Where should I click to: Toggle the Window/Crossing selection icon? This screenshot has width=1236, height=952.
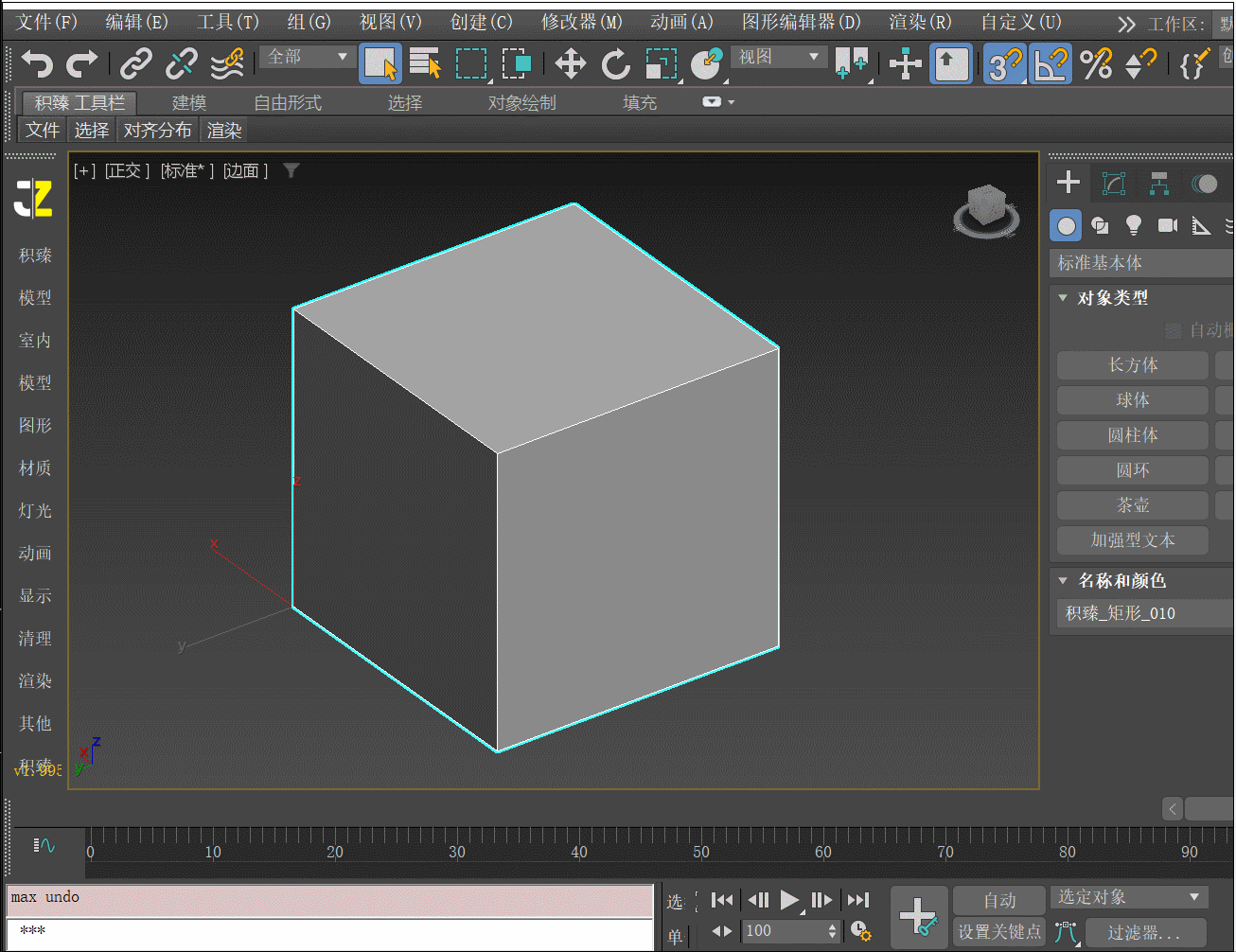tap(517, 64)
